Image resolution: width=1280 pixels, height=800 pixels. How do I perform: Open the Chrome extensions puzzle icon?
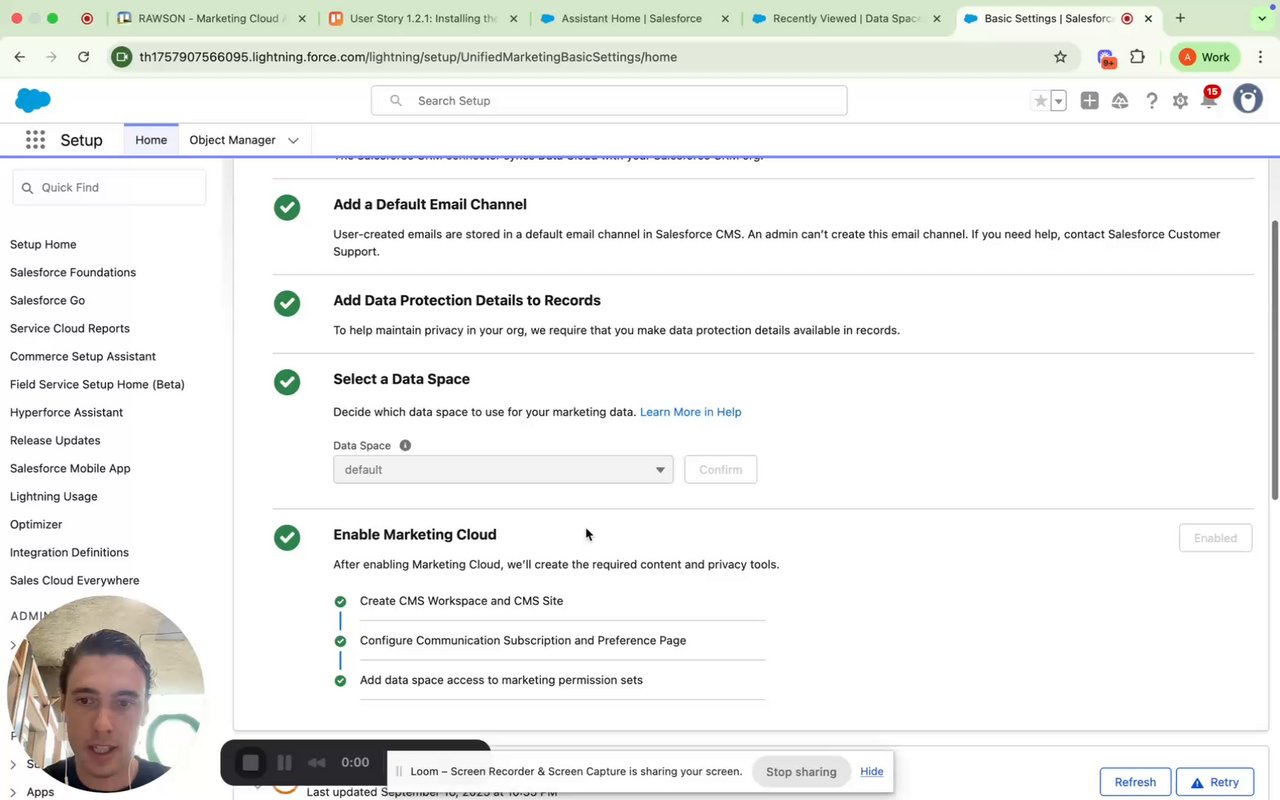(x=1137, y=57)
